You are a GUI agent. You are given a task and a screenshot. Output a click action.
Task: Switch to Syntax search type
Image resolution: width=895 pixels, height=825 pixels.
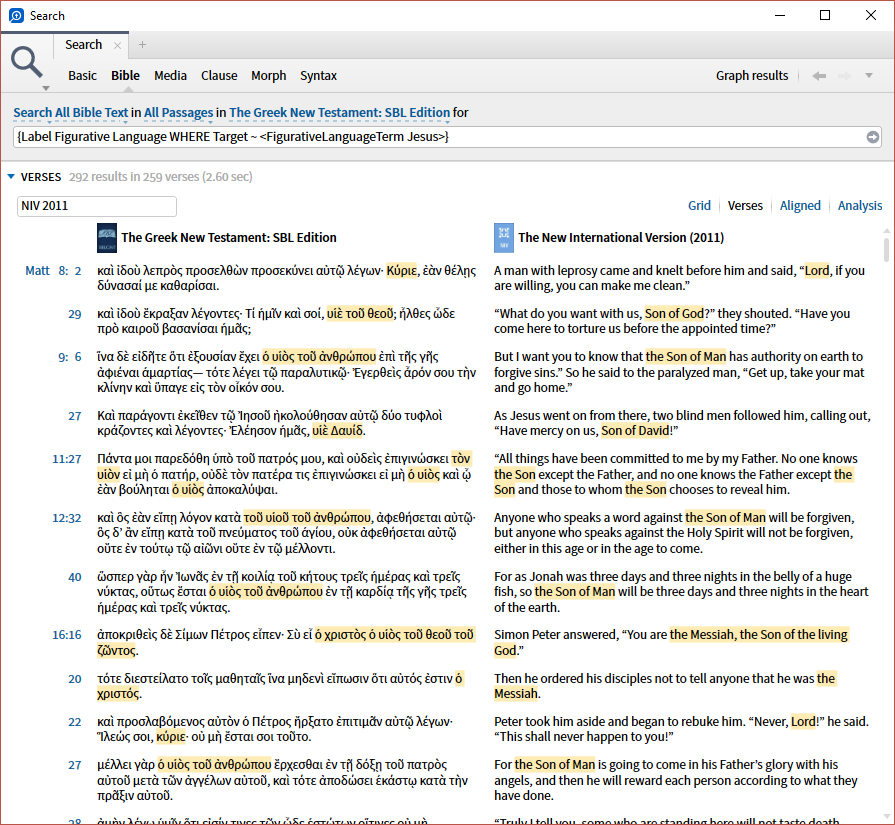pos(319,75)
